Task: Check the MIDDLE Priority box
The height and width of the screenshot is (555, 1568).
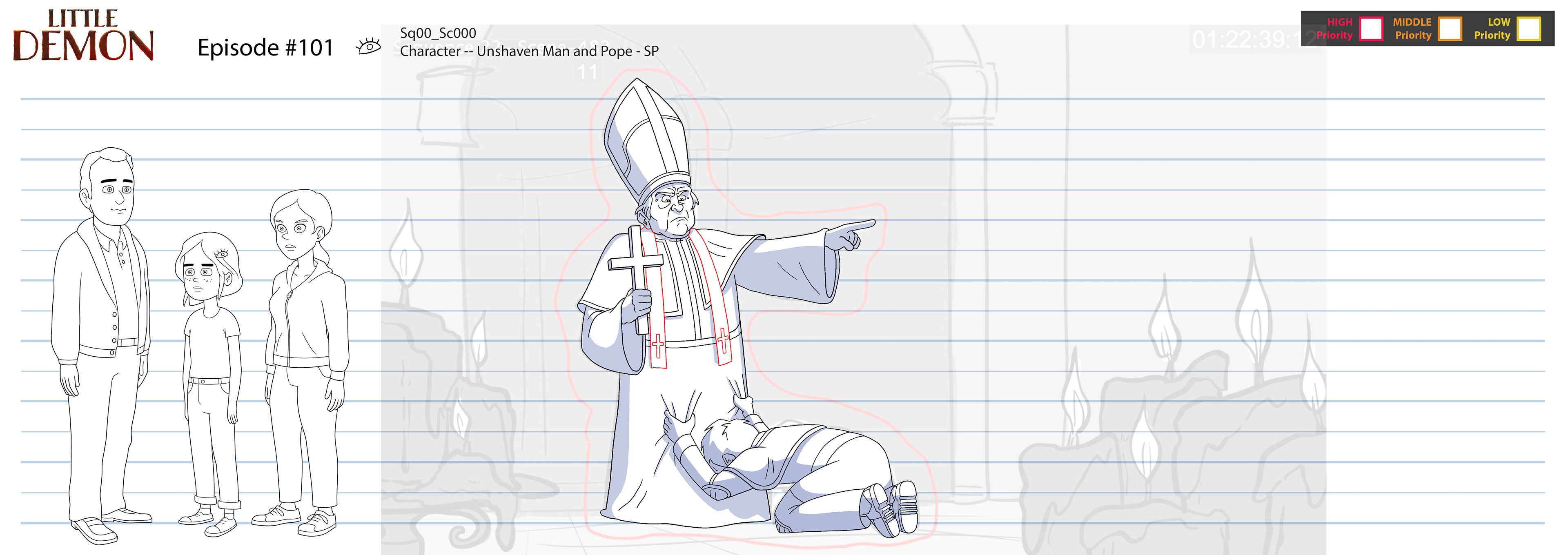Action: click(1449, 29)
